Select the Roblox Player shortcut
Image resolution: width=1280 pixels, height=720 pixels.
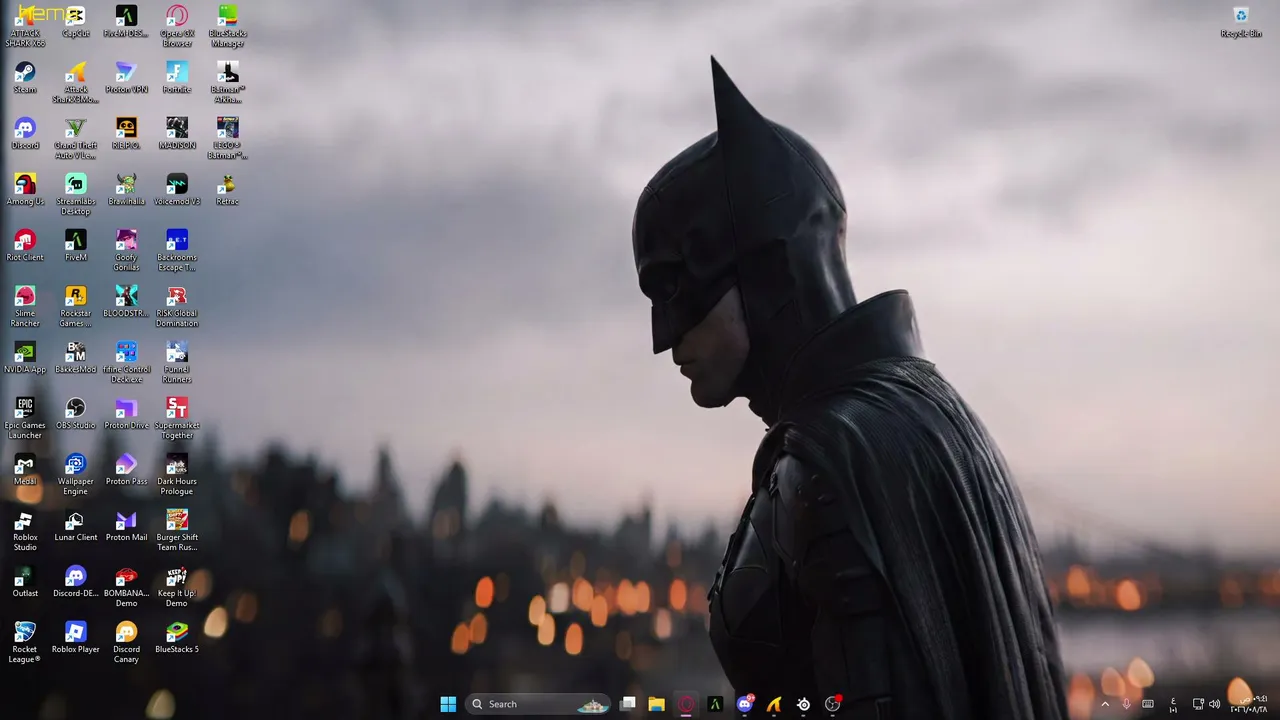coord(76,638)
